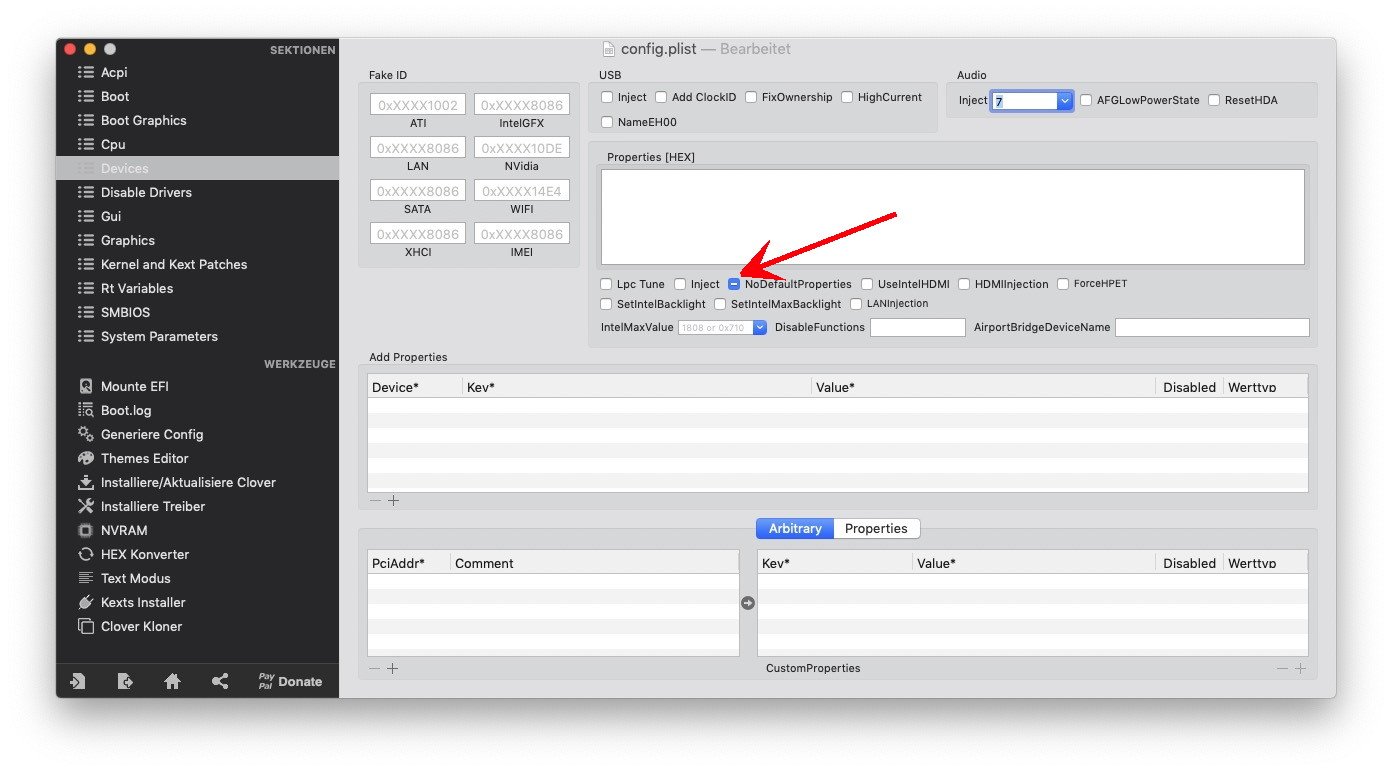
Task: Enable ResetHDA checkbox
Action: pos(1214,100)
